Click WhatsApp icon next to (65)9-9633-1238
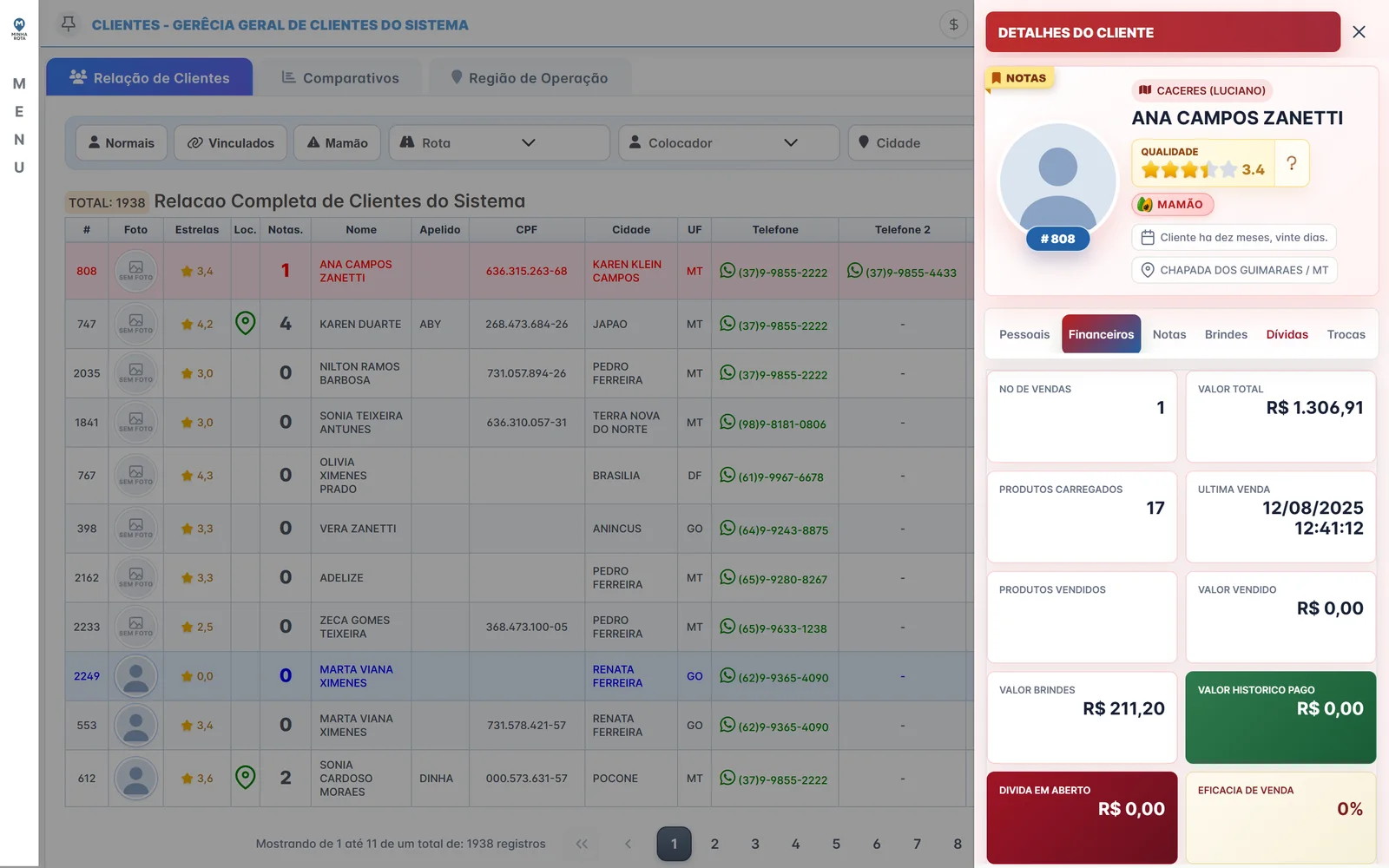 [727, 627]
